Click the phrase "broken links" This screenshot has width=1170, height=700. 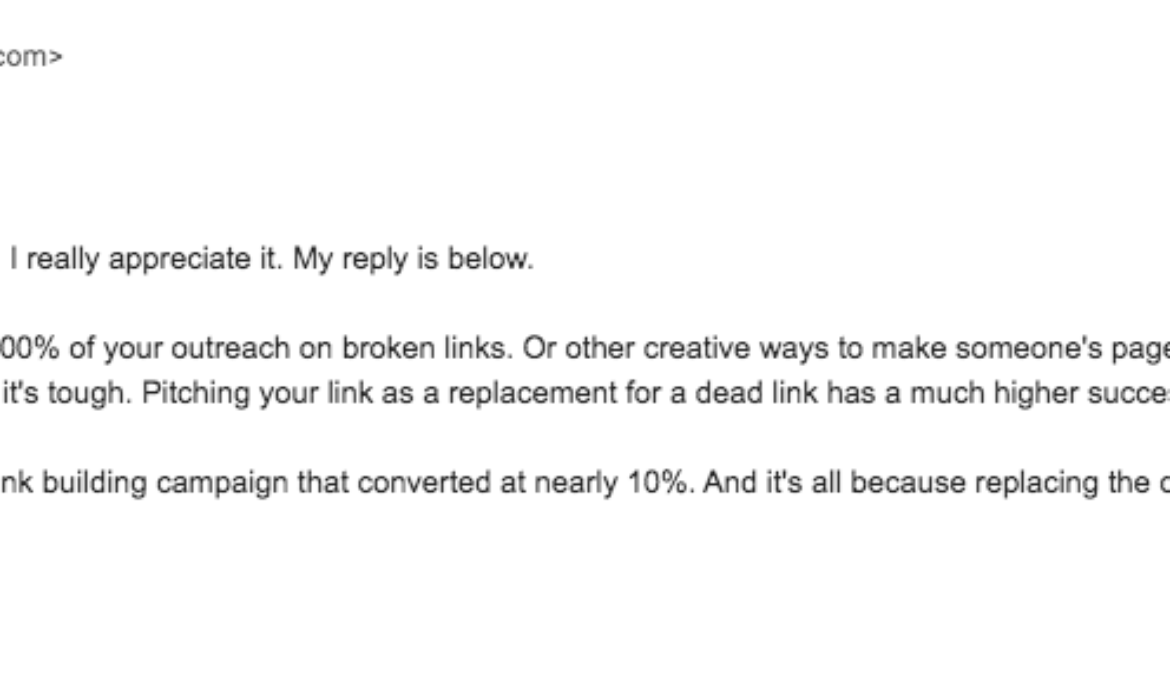[x=425, y=349]
